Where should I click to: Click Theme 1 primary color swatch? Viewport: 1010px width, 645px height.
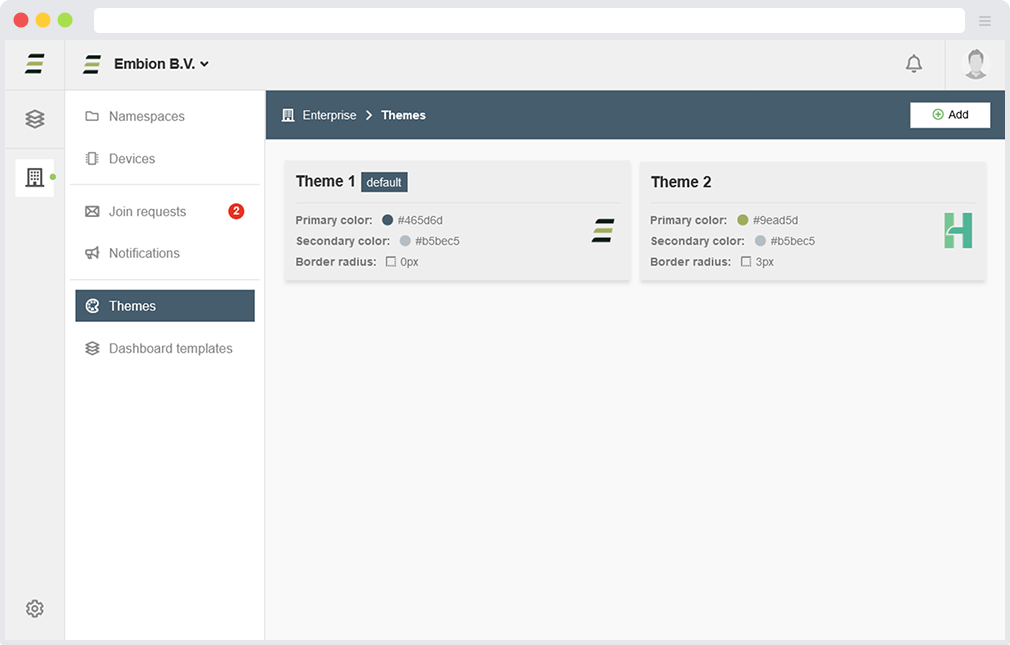click(388, 220)
